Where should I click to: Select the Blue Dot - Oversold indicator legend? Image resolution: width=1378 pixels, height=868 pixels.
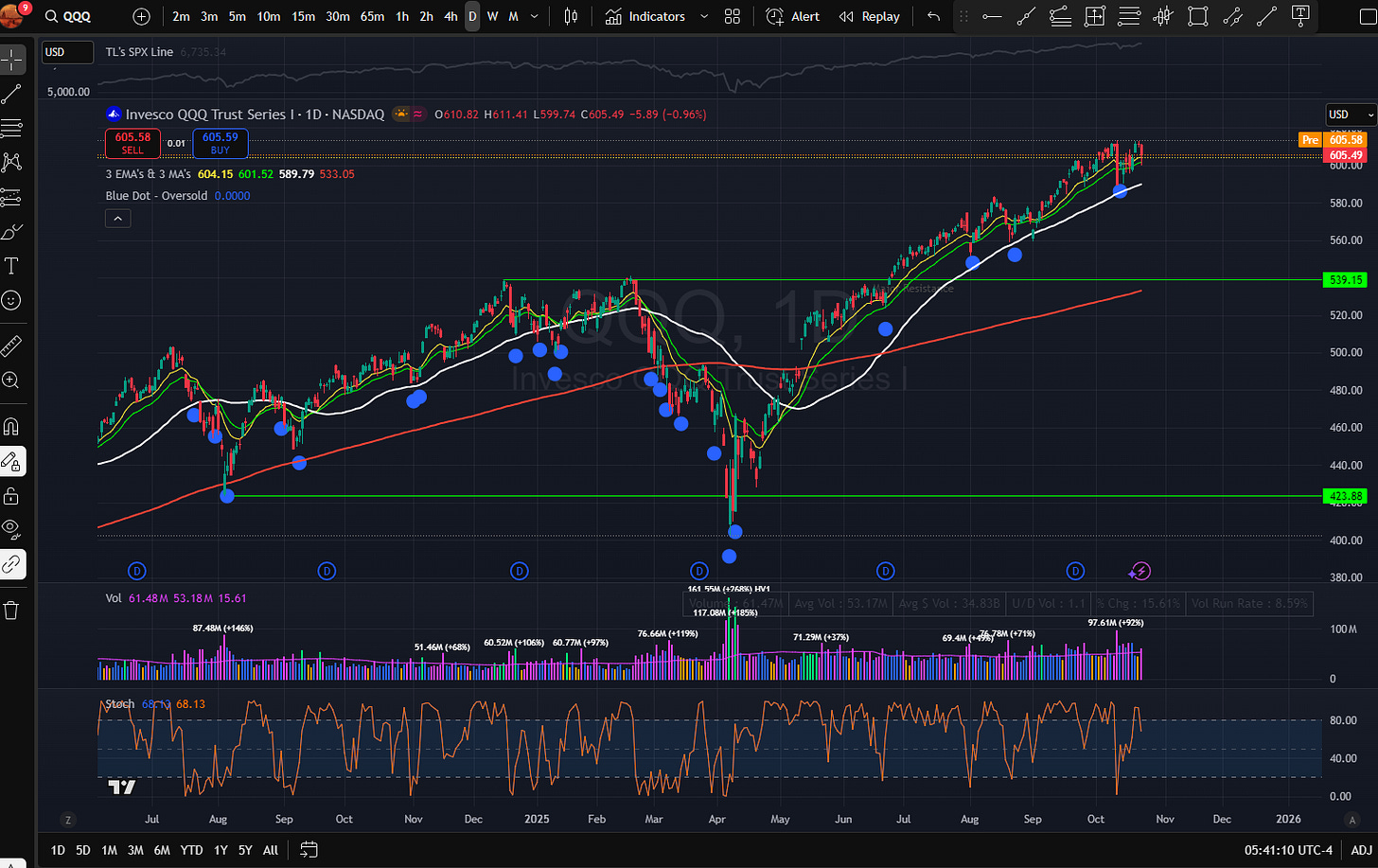click(156, 196)
